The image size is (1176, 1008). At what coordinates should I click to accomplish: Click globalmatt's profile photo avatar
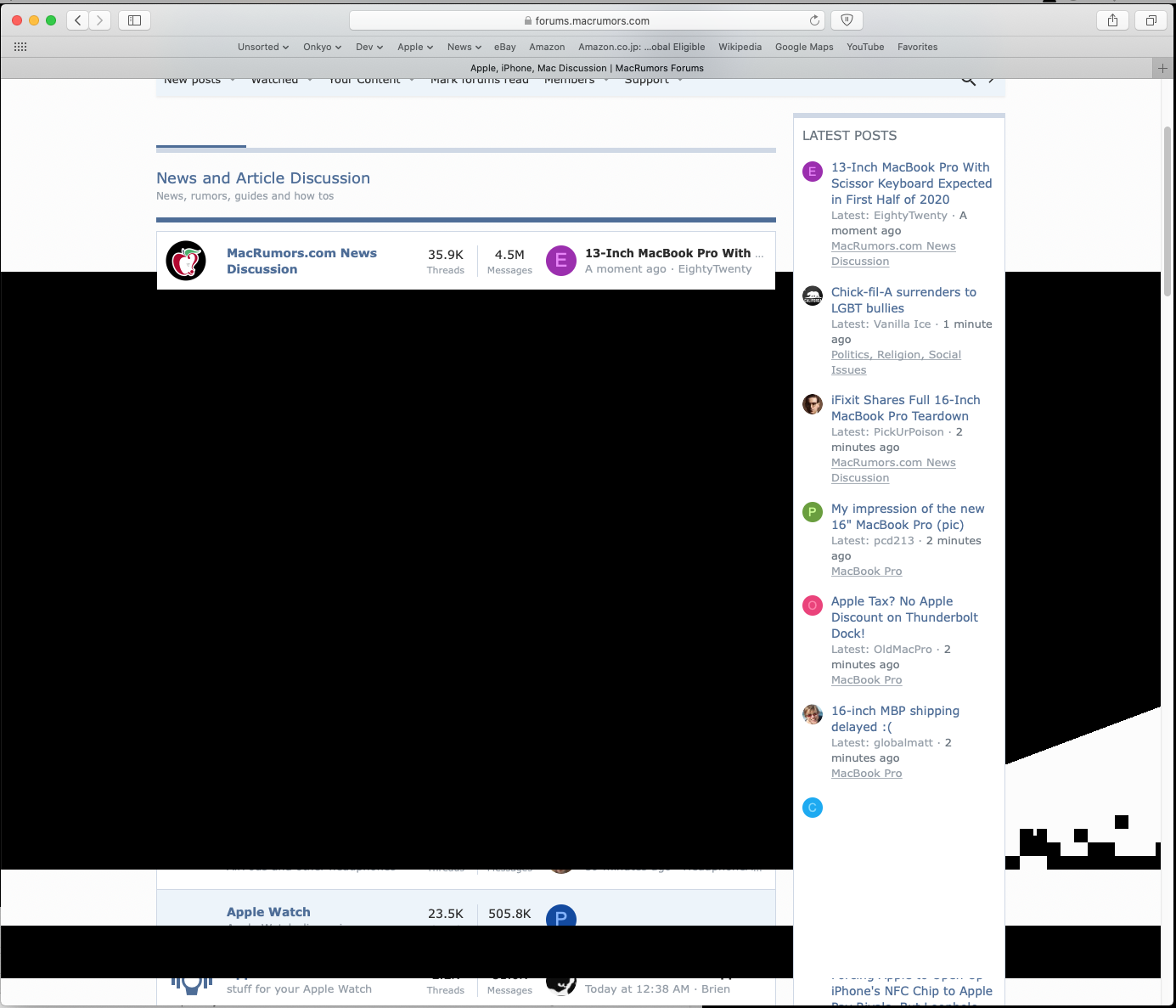(x=812, y=714)
